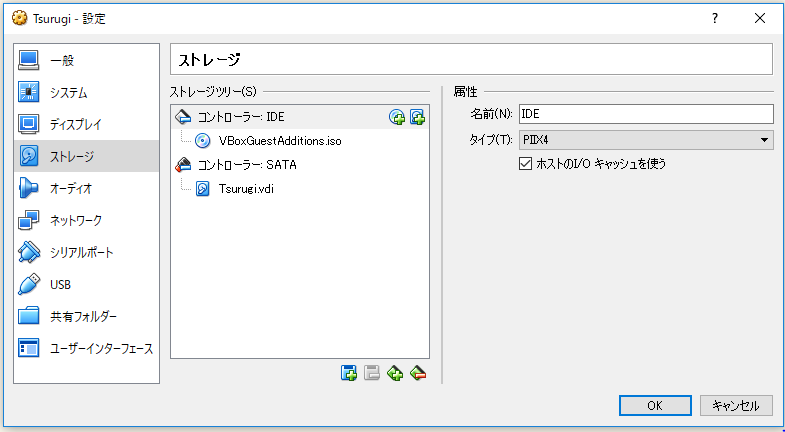Open the USB settings category
The width and height of the screenshot is (785, 432).
coord(87,284)
